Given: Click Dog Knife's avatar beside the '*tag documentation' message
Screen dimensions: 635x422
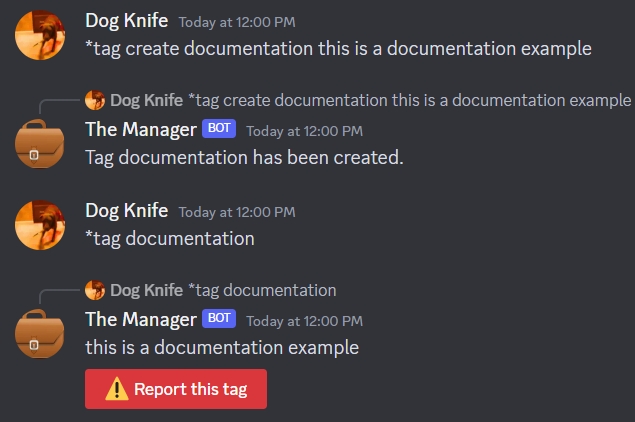Looking at the screenshot, I should 40,226.
